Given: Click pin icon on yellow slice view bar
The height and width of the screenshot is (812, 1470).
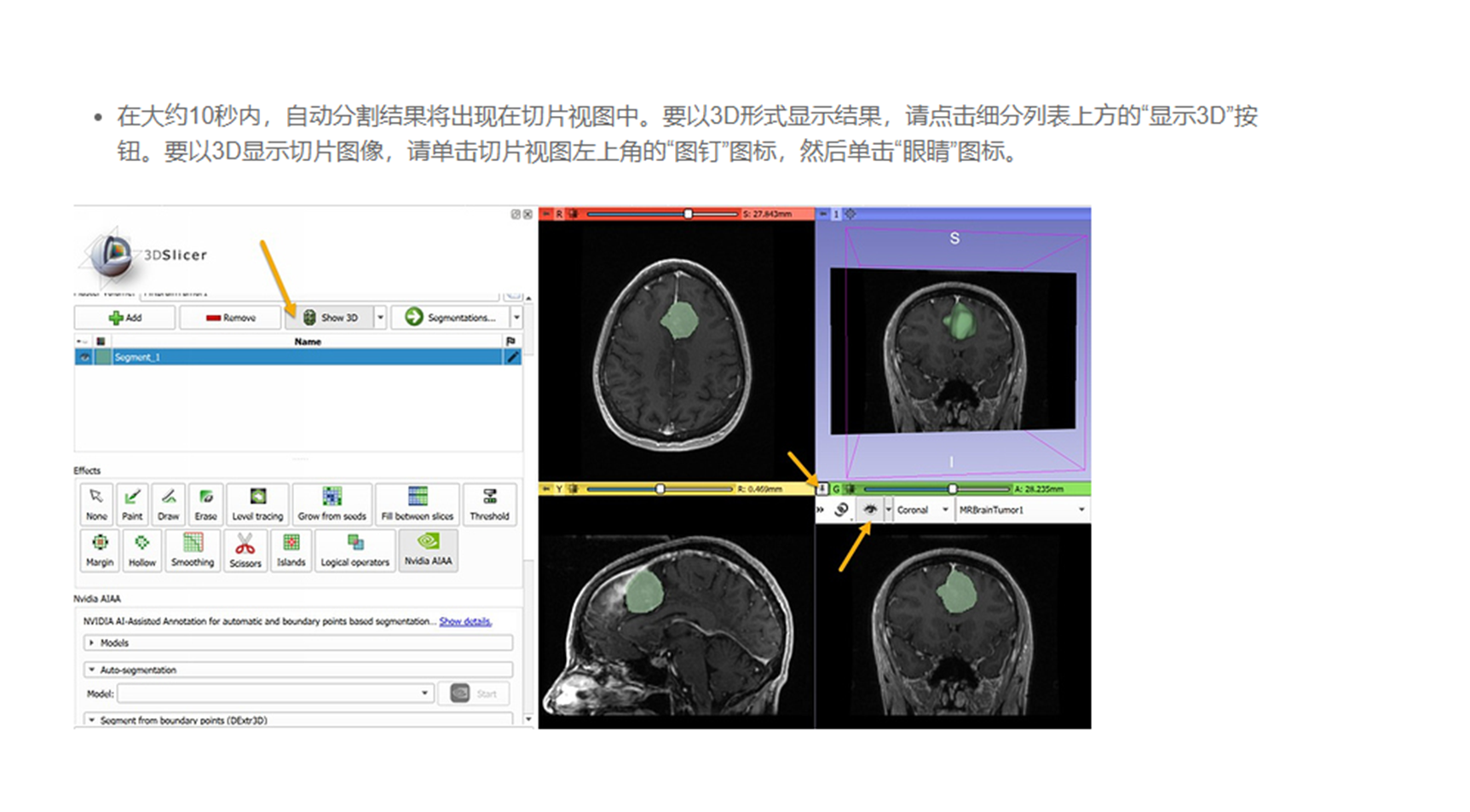Looking at the screenshot, I should tap(546, 489).
